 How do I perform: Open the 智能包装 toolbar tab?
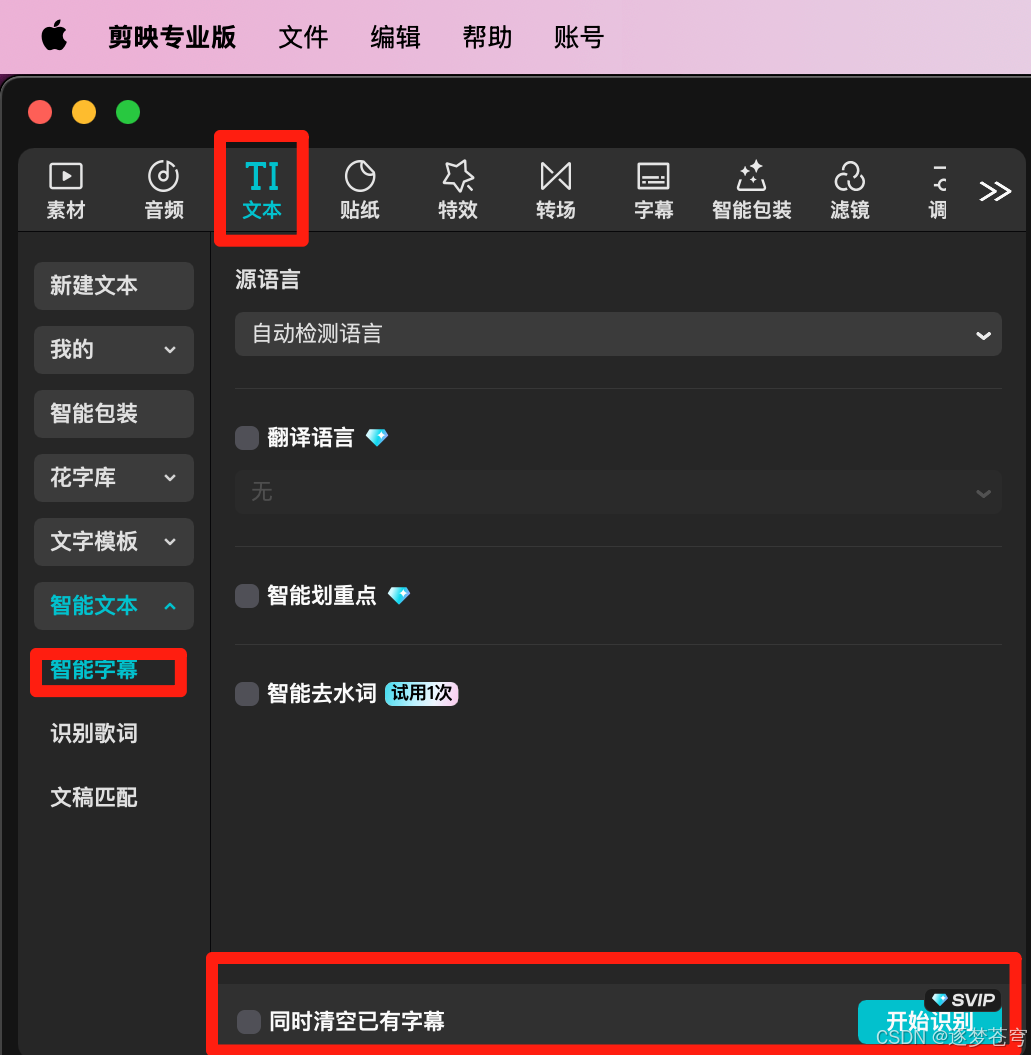coord(752,191)
